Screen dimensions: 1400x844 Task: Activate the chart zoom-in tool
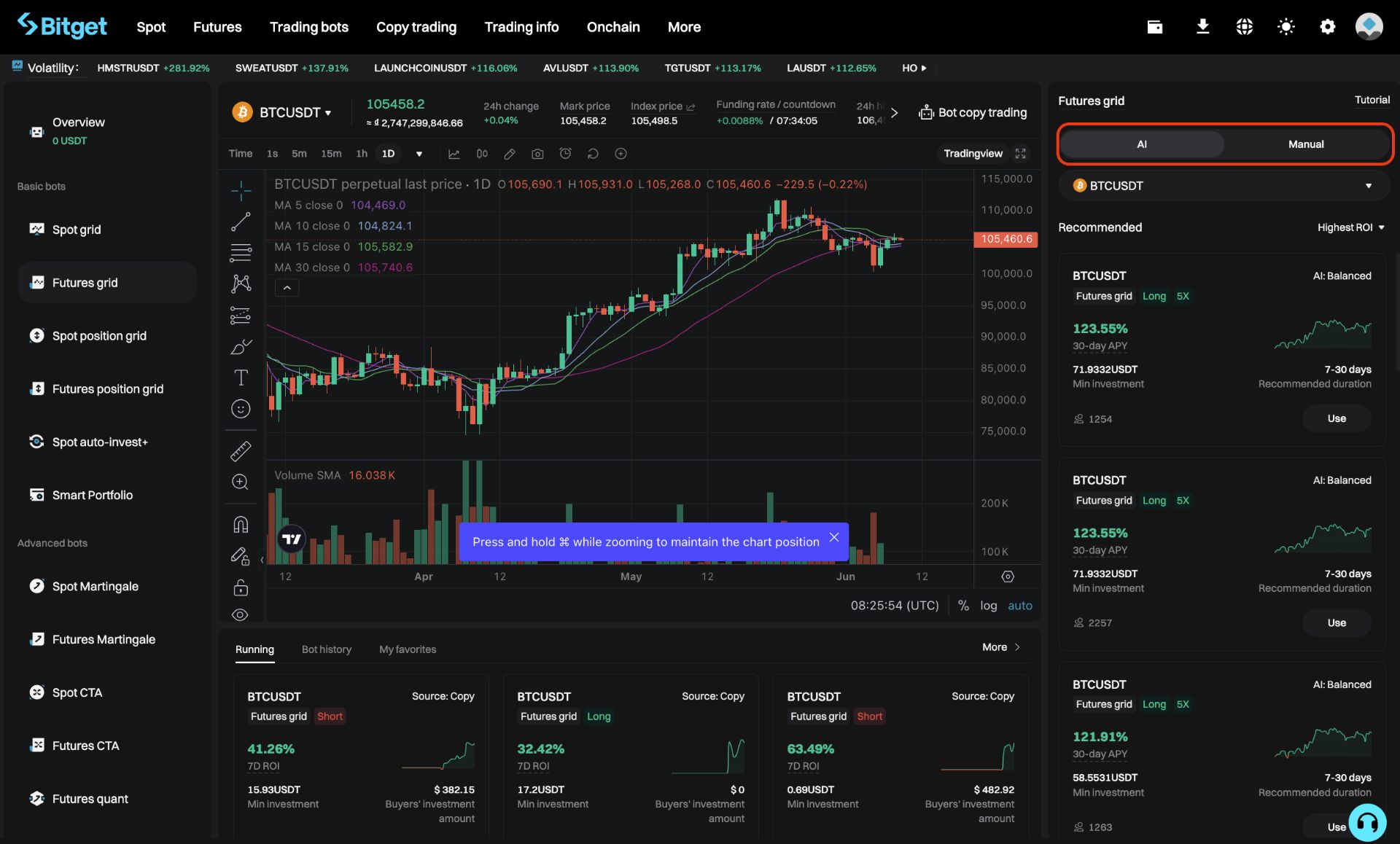(241, 482)
